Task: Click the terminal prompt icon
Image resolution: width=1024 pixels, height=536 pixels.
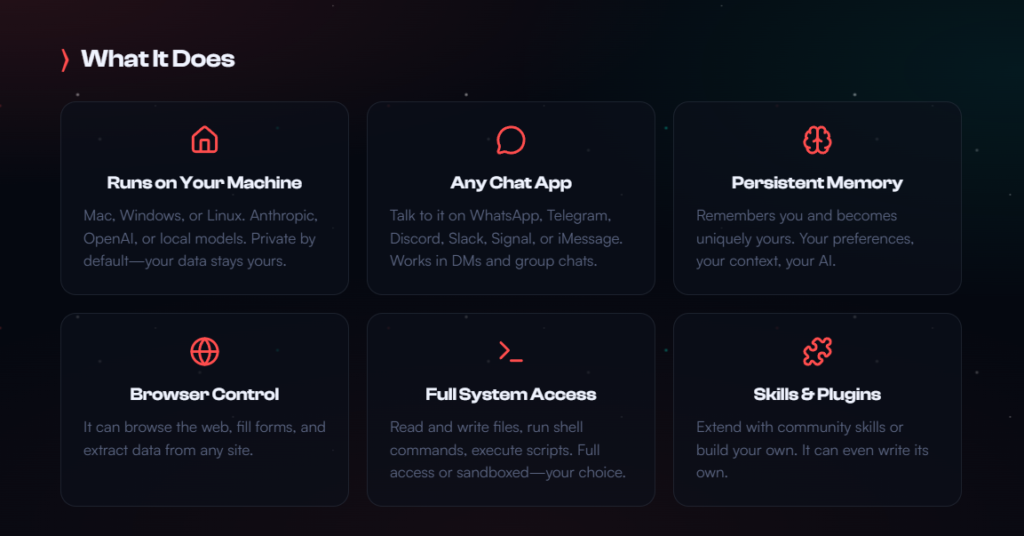Action: coord(511,351)
